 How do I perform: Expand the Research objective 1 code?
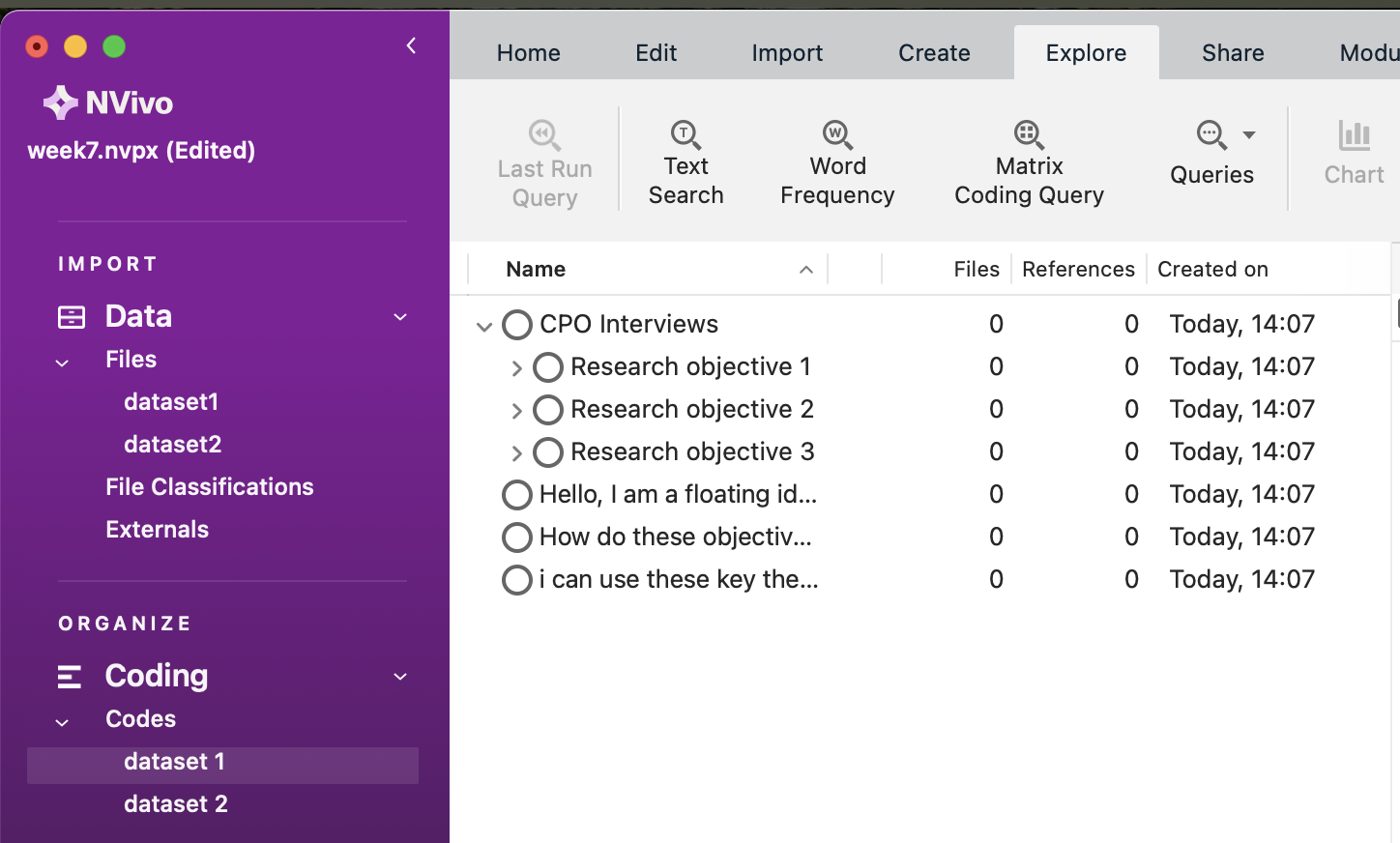pyautogui.click(x=516, y=368)
